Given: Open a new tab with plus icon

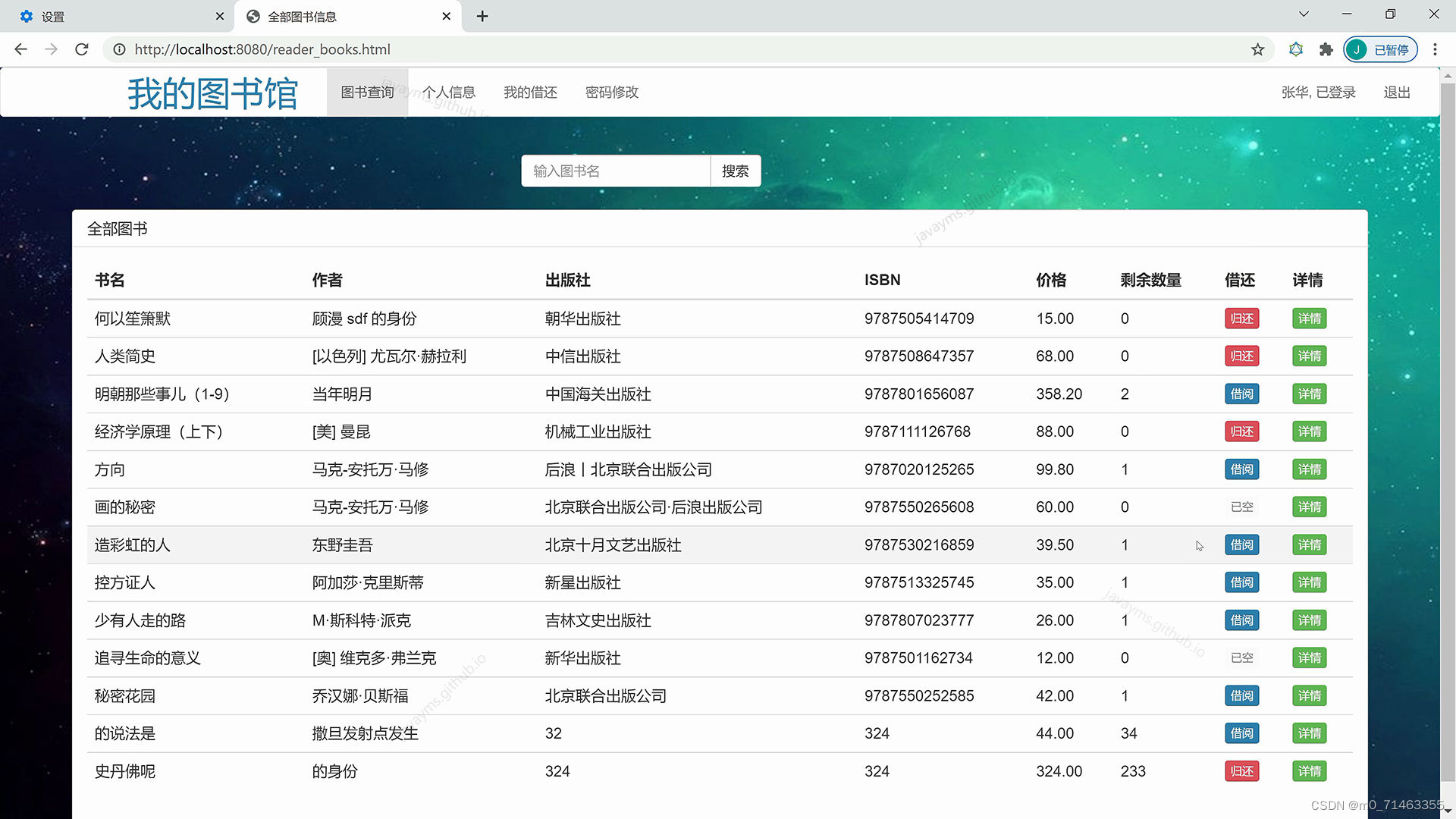Looking at the screenshot, I should [x=482, y=16].
